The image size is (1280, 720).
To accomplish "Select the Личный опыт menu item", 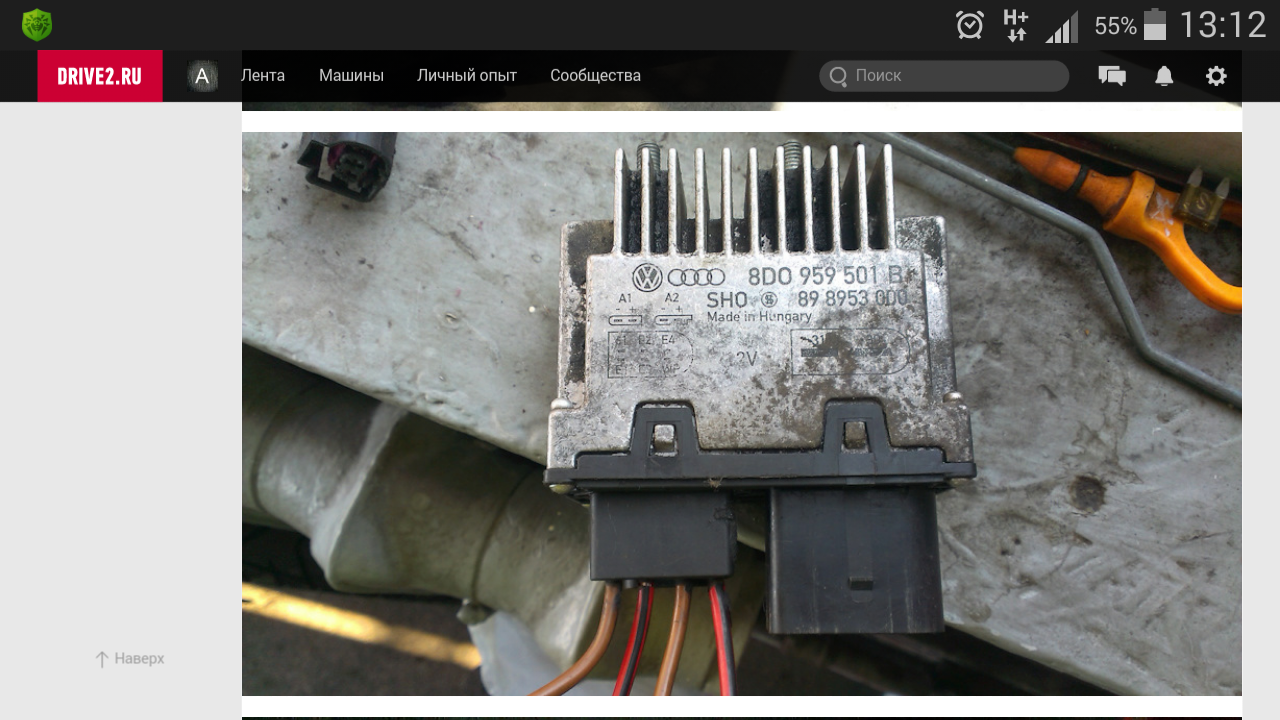I will pos(467,76).
